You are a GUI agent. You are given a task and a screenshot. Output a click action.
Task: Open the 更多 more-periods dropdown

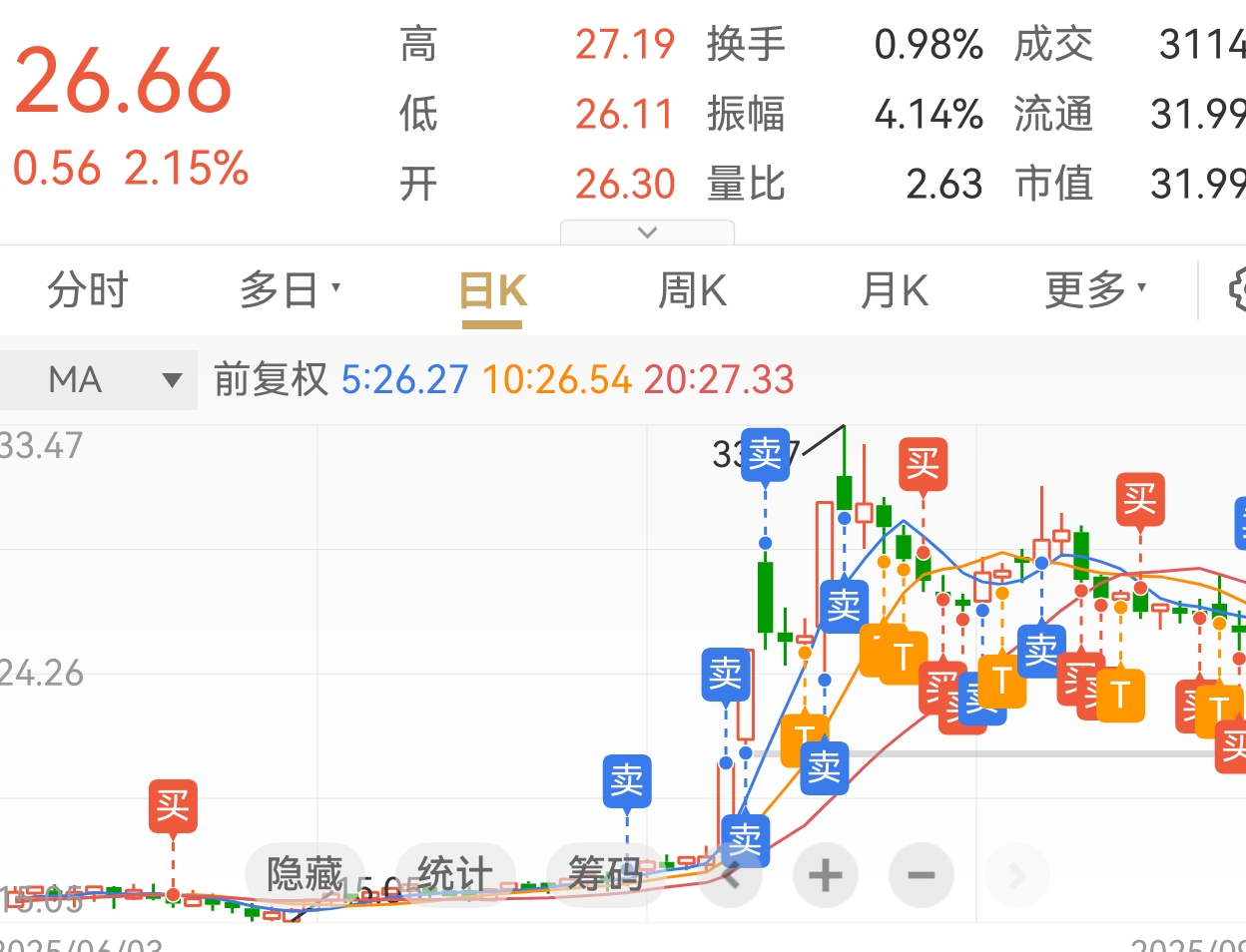pos(1095,290)
